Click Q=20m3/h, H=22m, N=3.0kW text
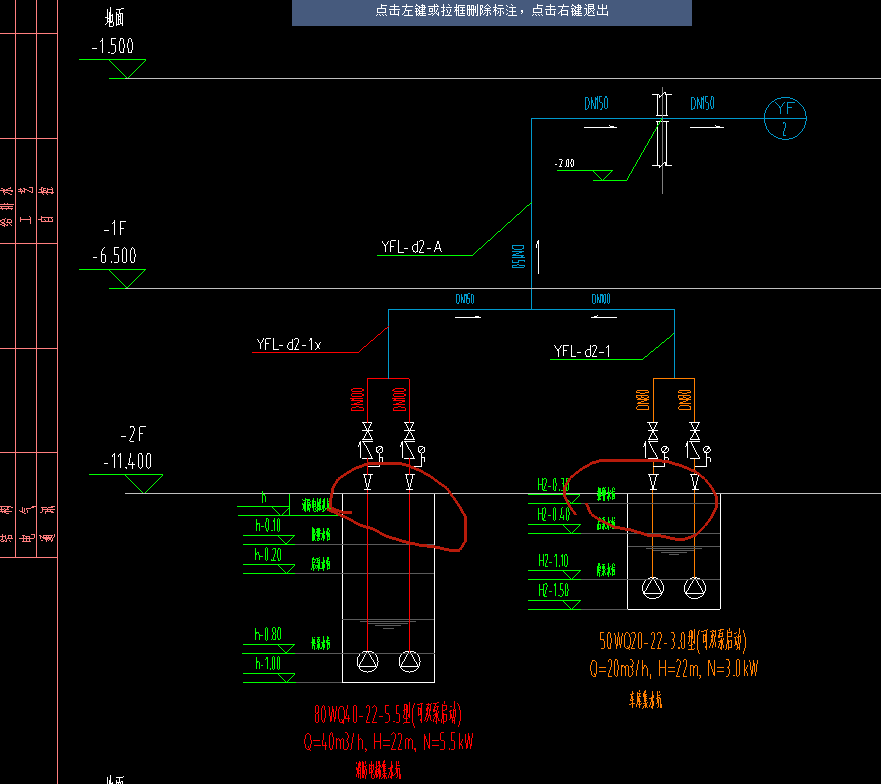 [x=674, y=668]
